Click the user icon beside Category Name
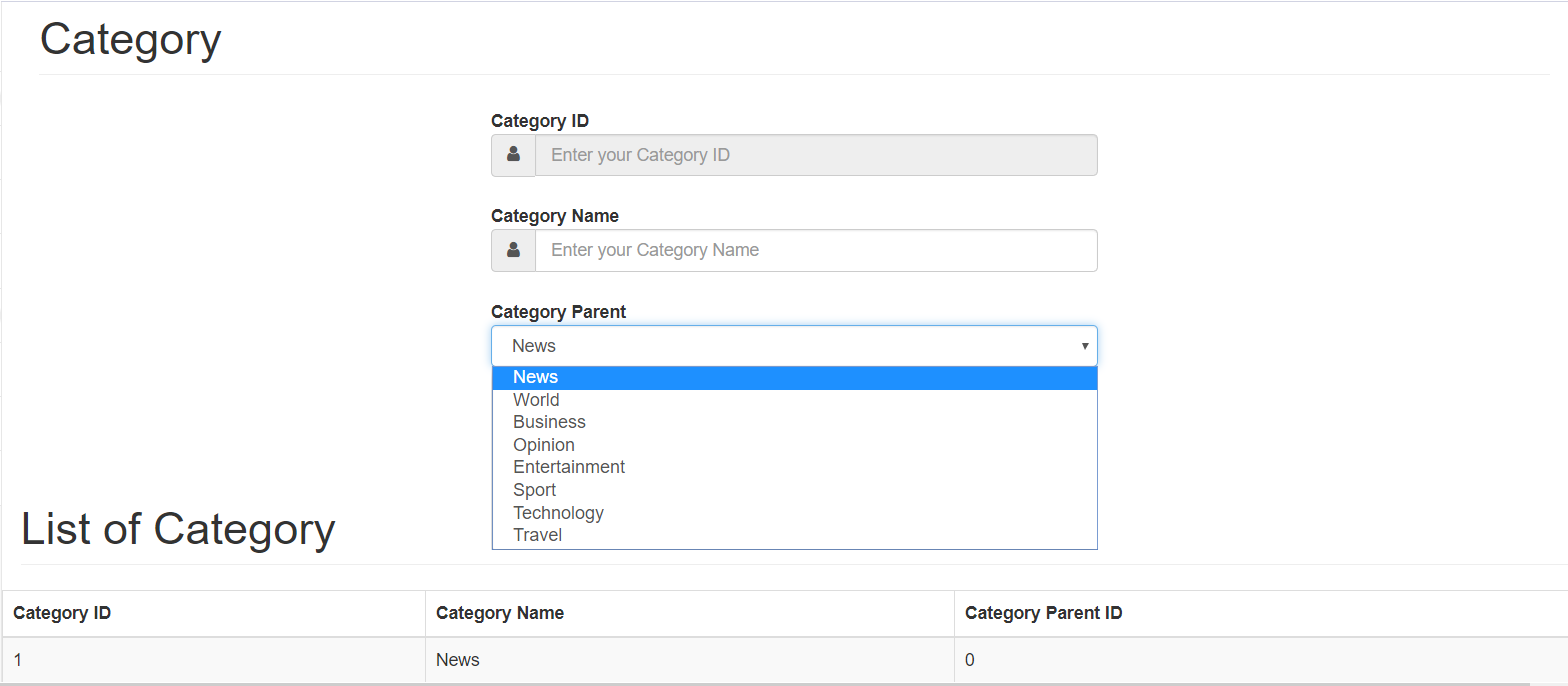The width and height of the screenshot is (1568, 686). click(514, 250)
